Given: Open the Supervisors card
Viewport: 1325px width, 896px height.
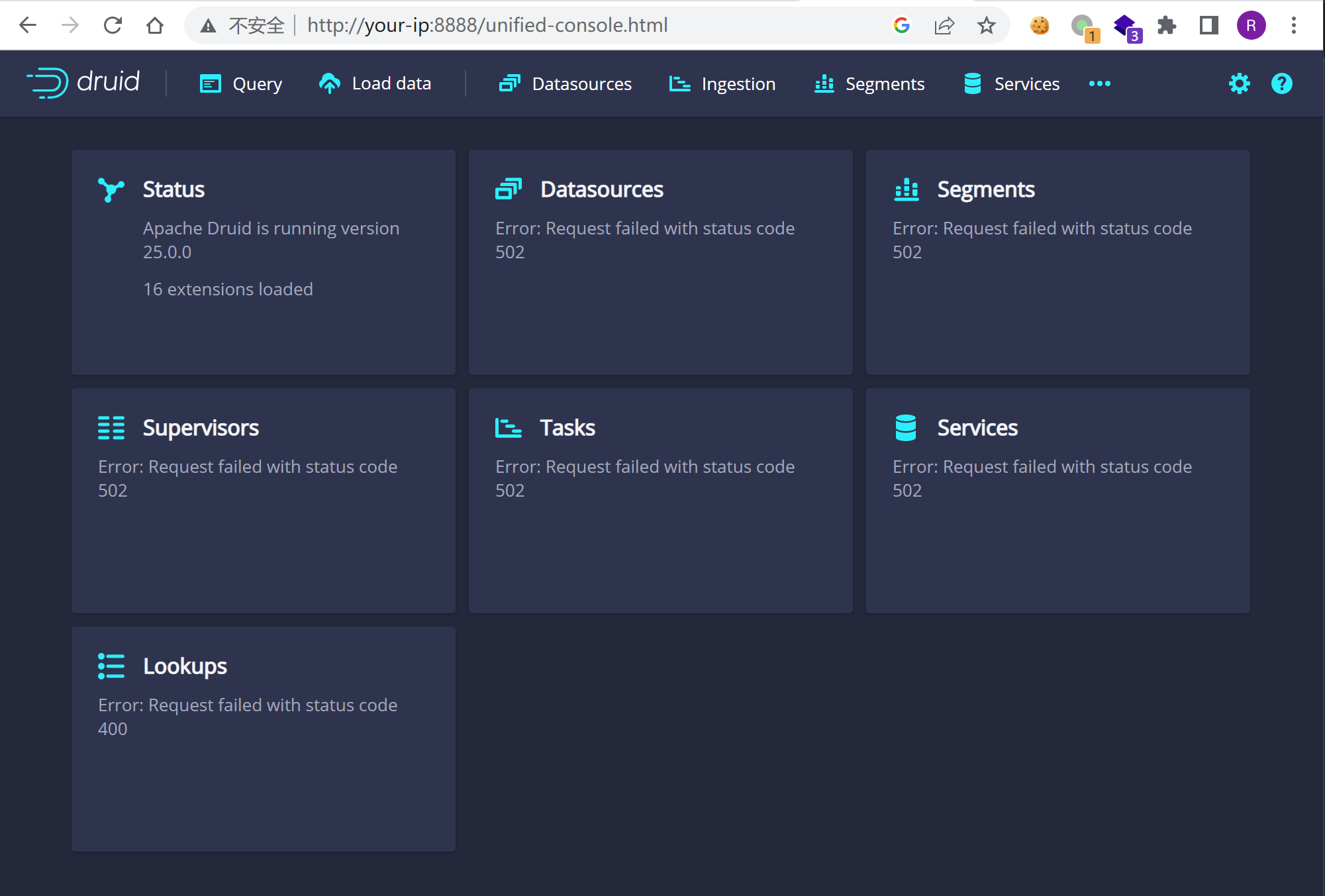Looking at the screenshot, I should point(263,500).
